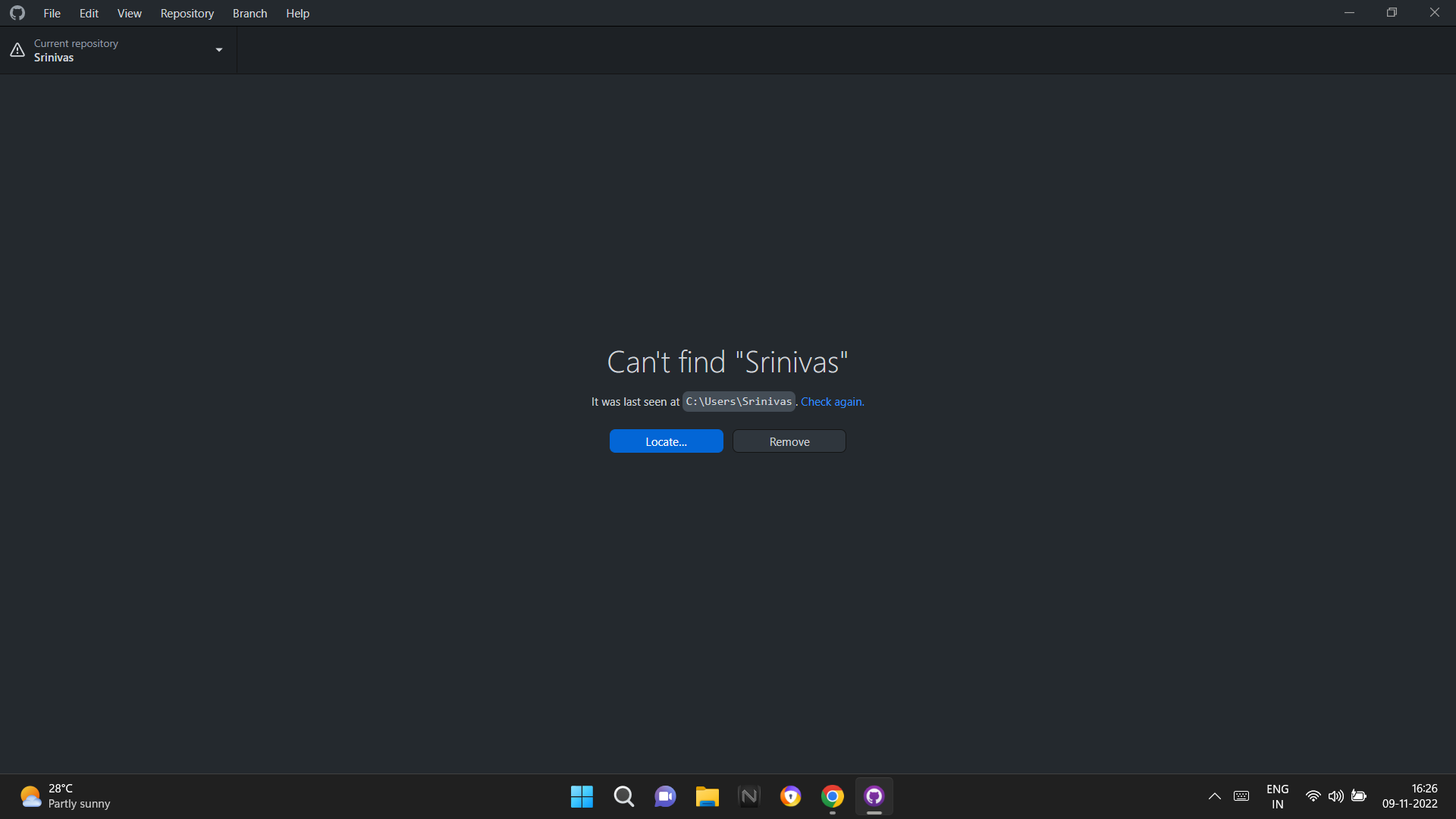
Task: Open the Branch menu
Action: [249, 13]
